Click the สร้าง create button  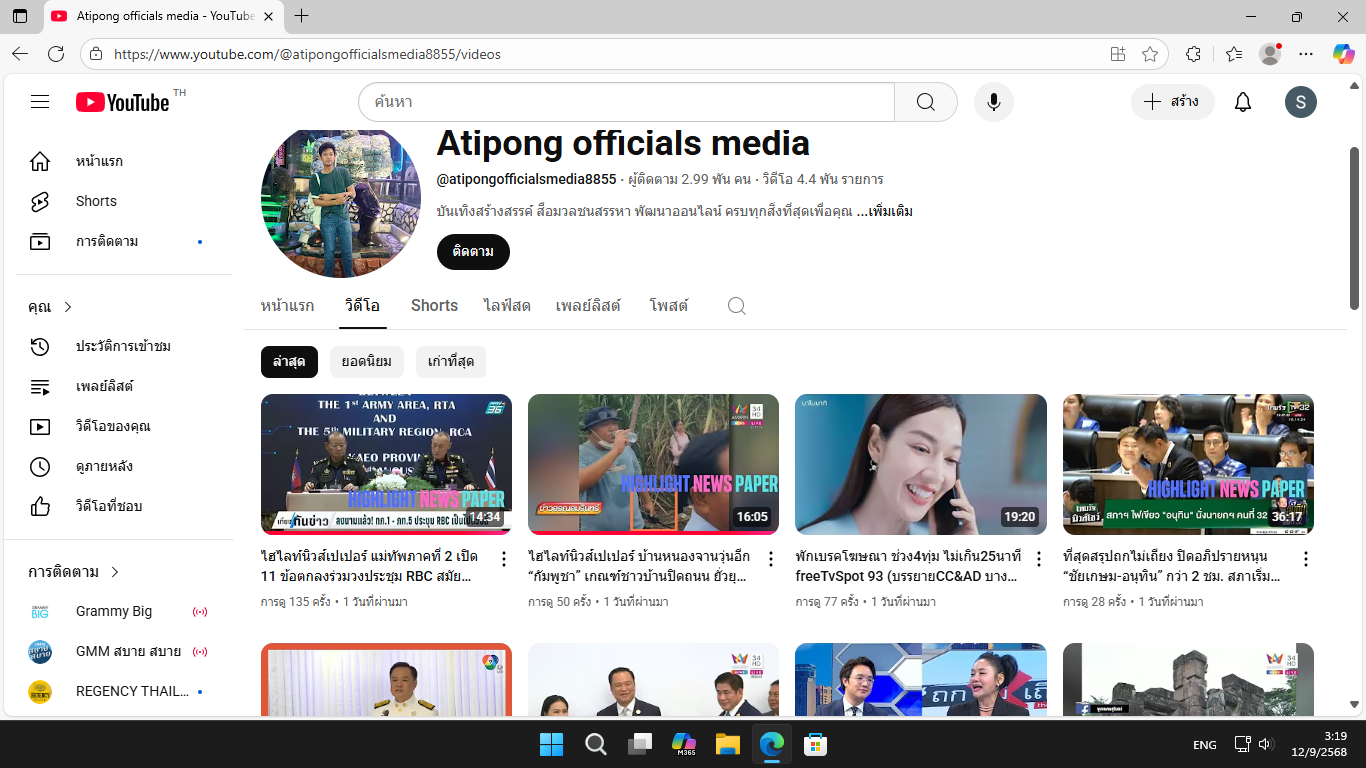1172,102
